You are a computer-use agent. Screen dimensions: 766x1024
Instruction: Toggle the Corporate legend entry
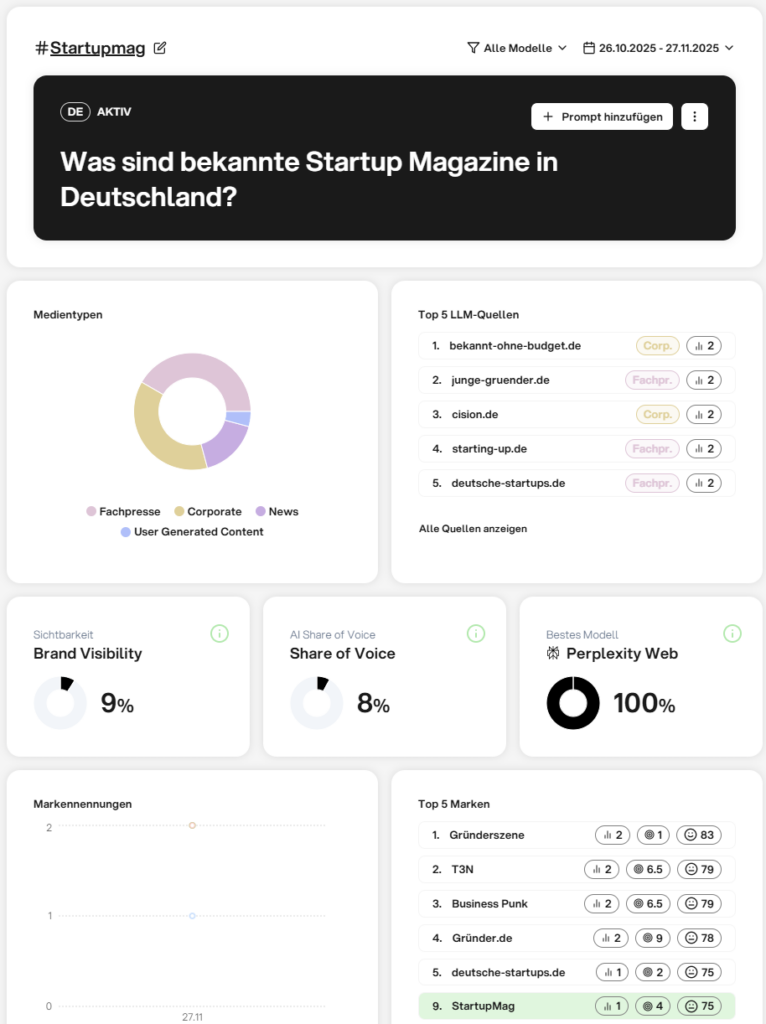(x=208, y=511)
